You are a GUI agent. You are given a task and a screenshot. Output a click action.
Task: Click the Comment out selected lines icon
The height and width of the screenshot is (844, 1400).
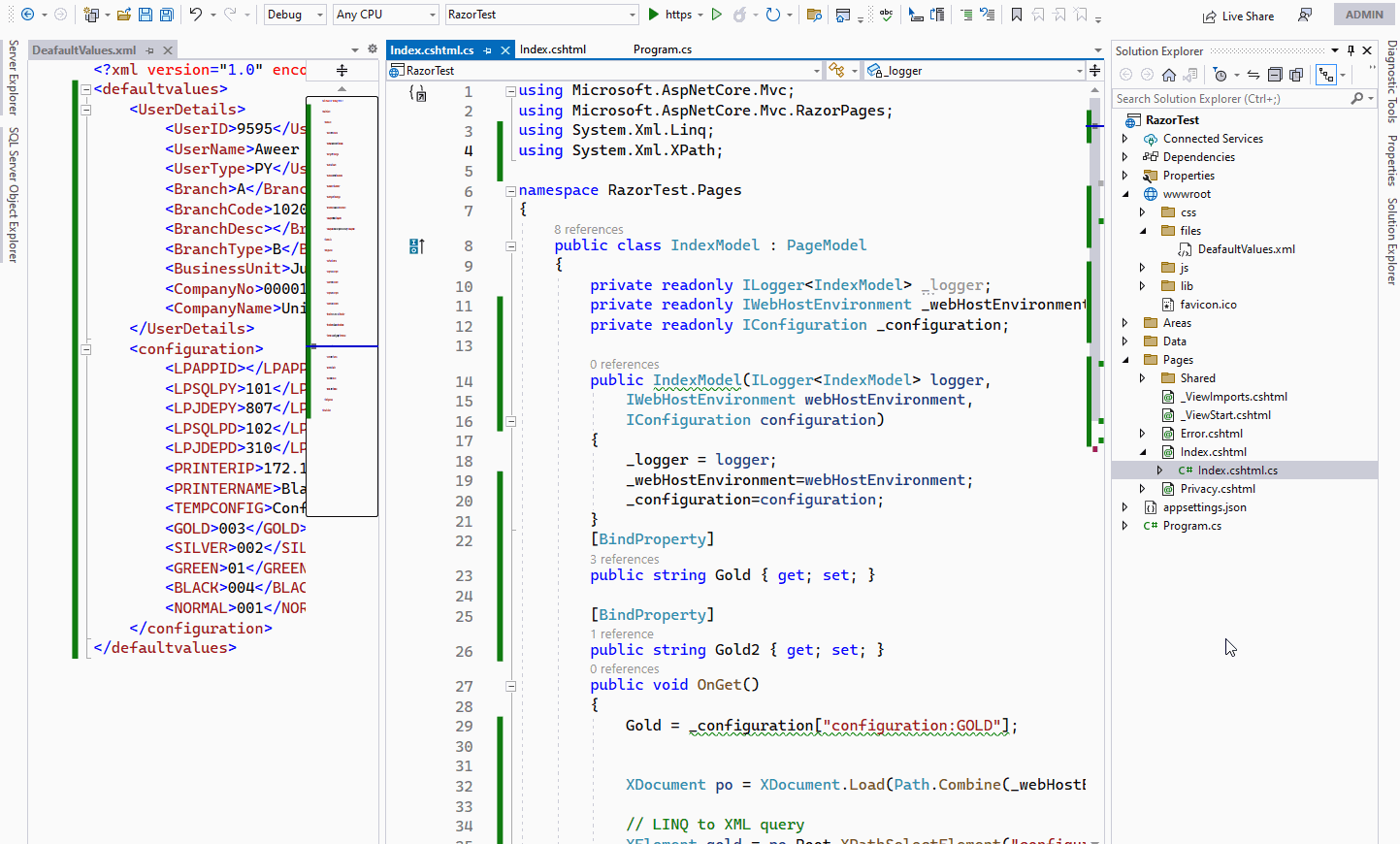tap(965, 15)
